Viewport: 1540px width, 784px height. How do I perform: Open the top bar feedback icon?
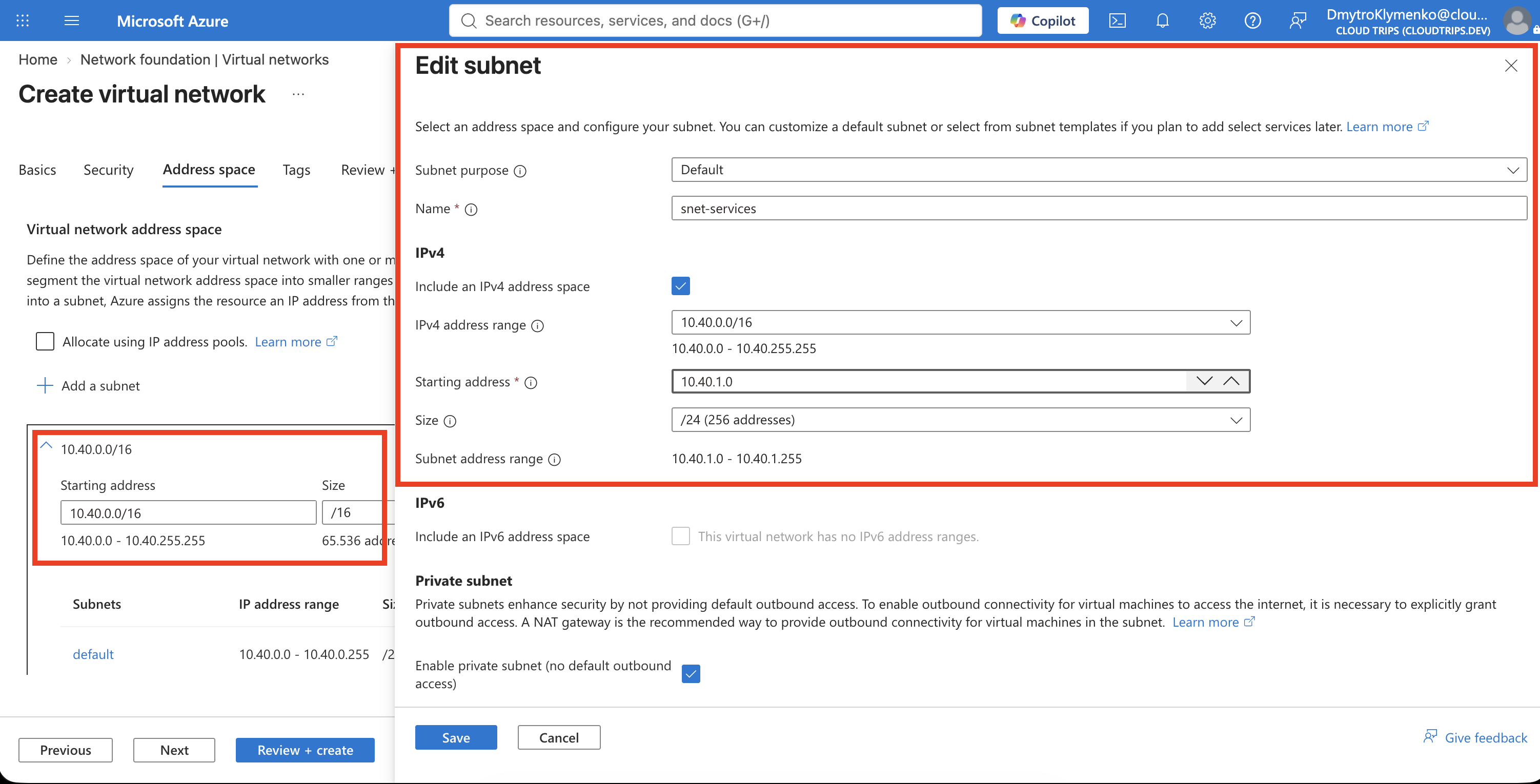coord(1298,21)
